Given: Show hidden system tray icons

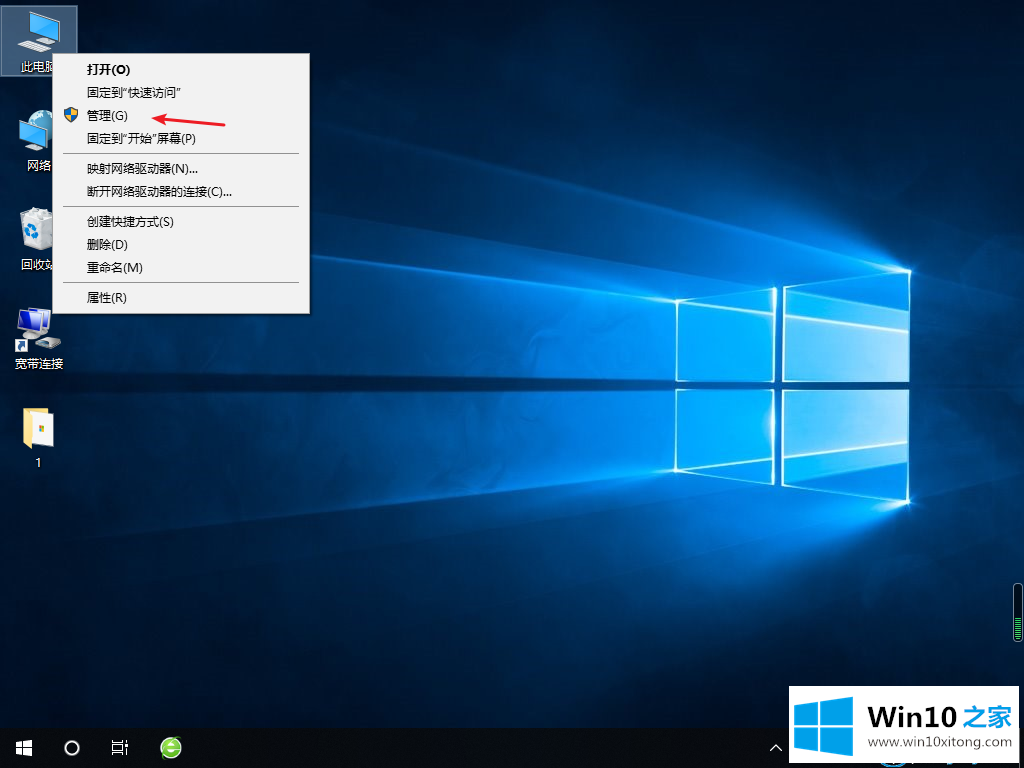Looking at the screenshot, I should point(775,748).
